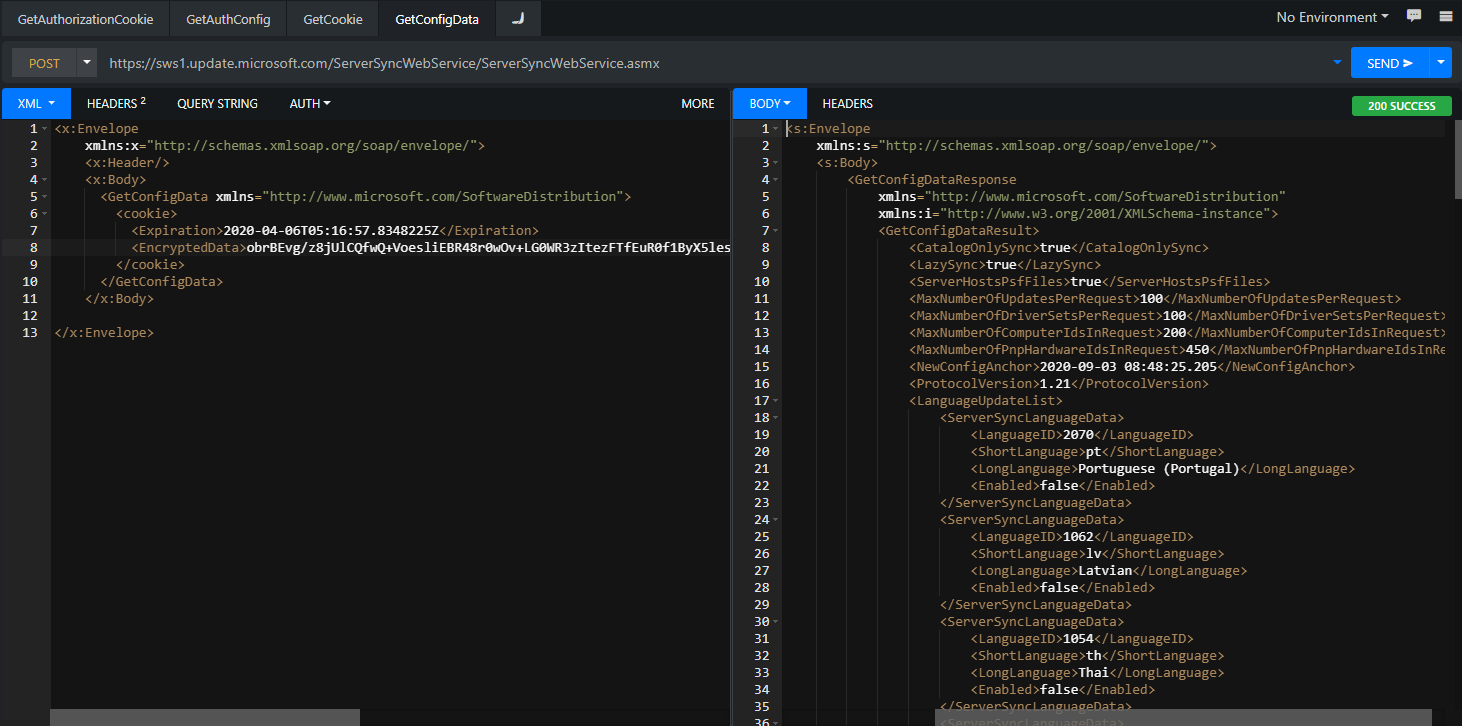Click the MaxNumberOfPnpHardwareIdsInRequest 450 line

1178,350
